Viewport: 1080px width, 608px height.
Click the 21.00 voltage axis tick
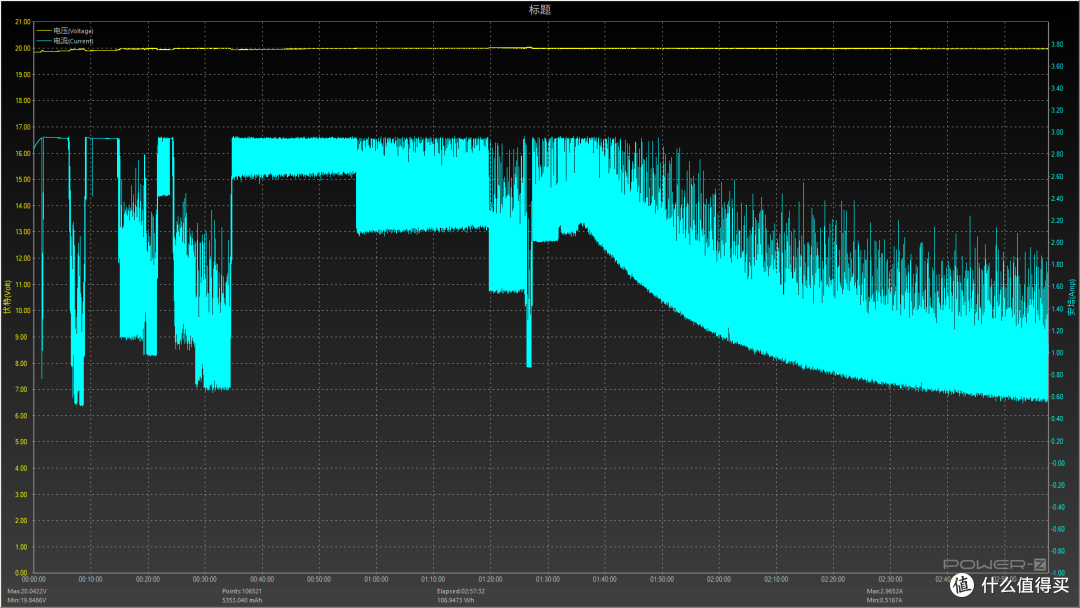click(23, 22)
